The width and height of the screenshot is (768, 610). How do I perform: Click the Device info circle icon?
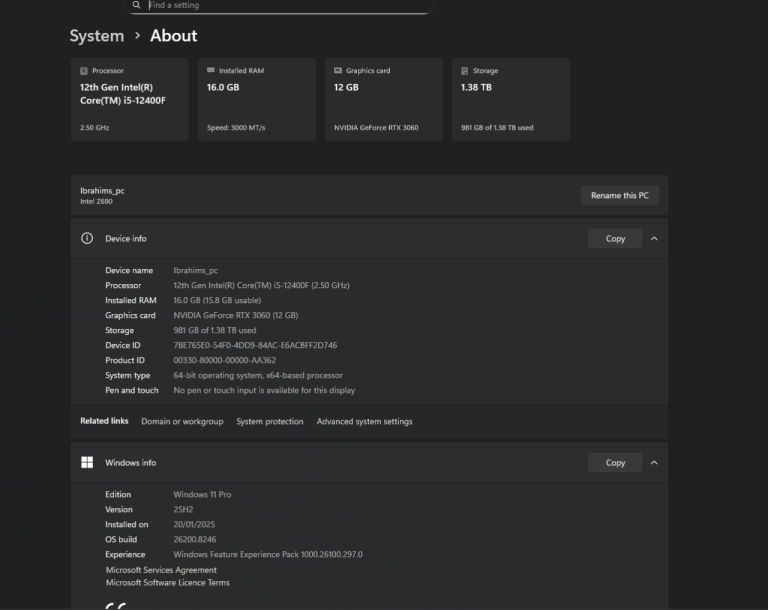pos(87,239)
